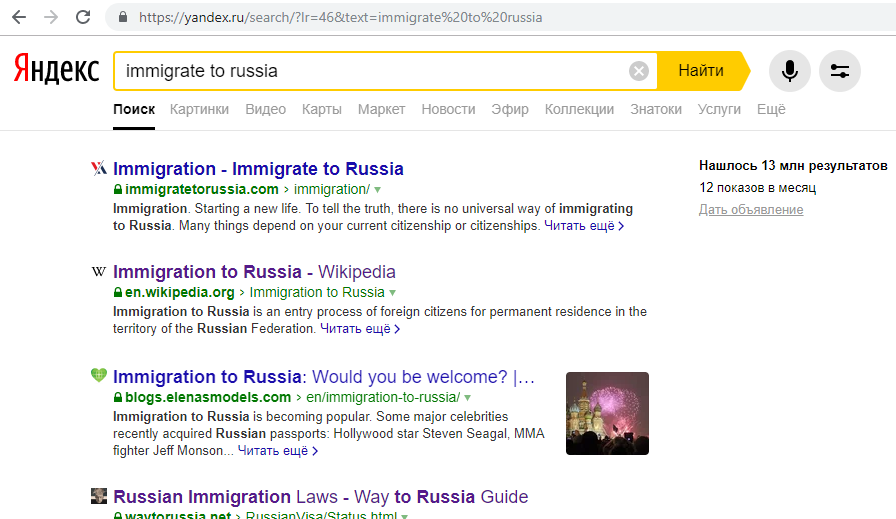
Task: Click the Найти search button
Action: 701,71
